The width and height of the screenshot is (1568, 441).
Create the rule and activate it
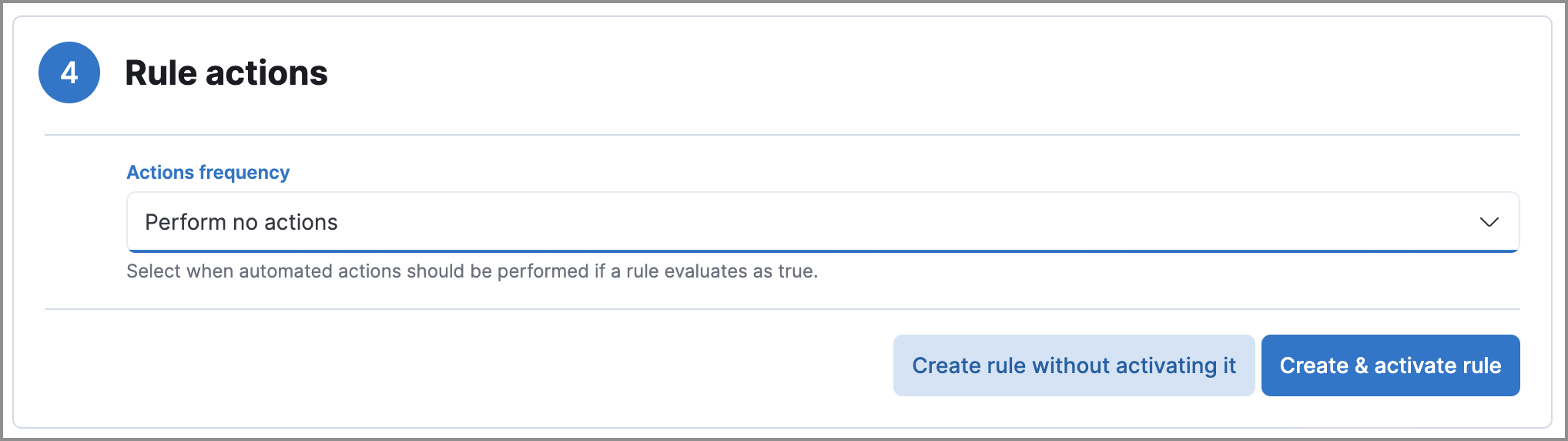[1390, 365]
